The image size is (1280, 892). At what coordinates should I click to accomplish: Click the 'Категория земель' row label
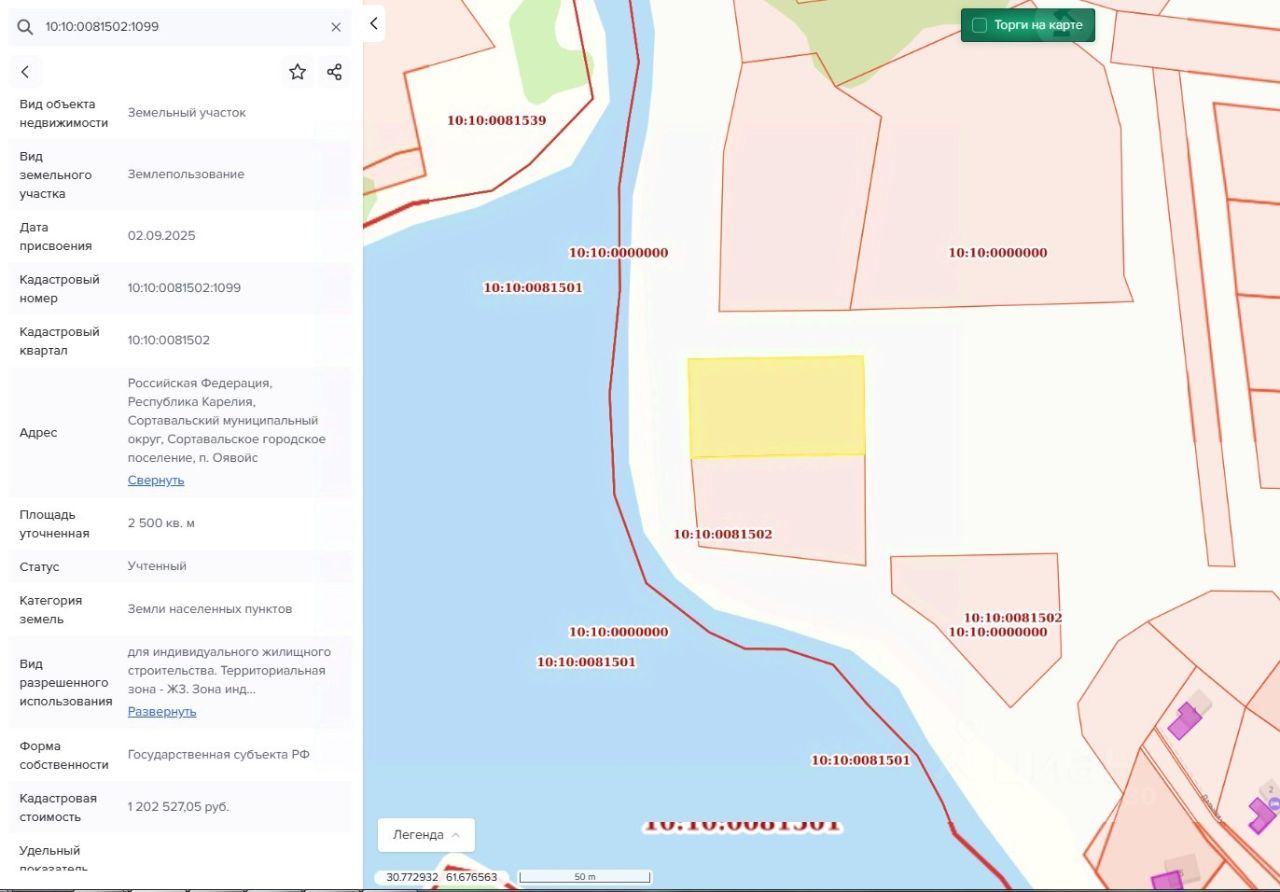(x=51, y=609)
